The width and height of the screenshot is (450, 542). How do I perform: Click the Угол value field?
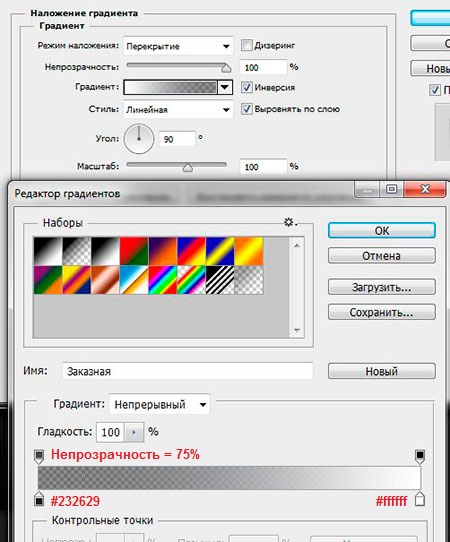pos(177,139)
